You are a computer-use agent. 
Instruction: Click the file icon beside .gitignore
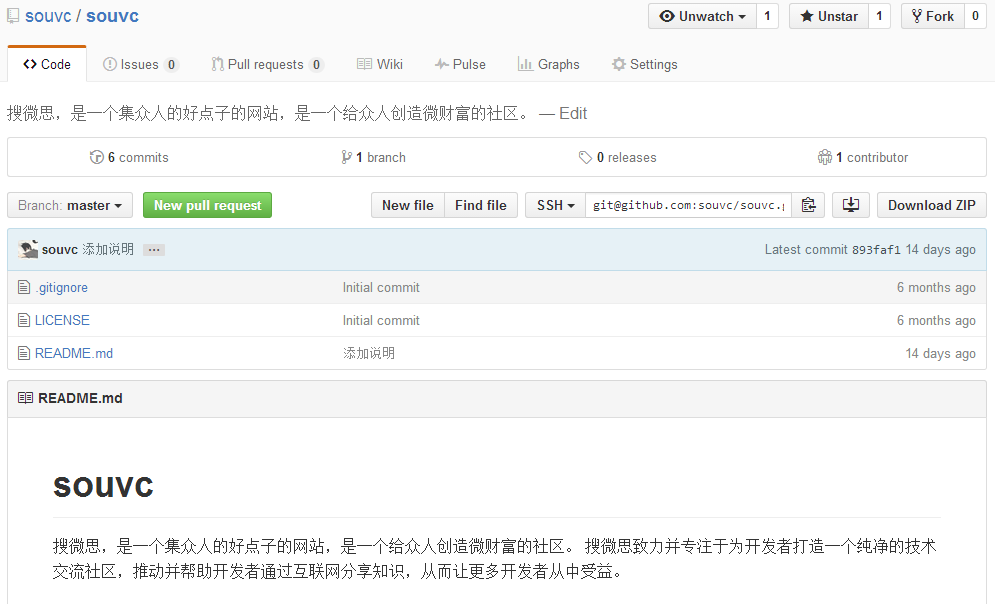[x=24, y=287]
